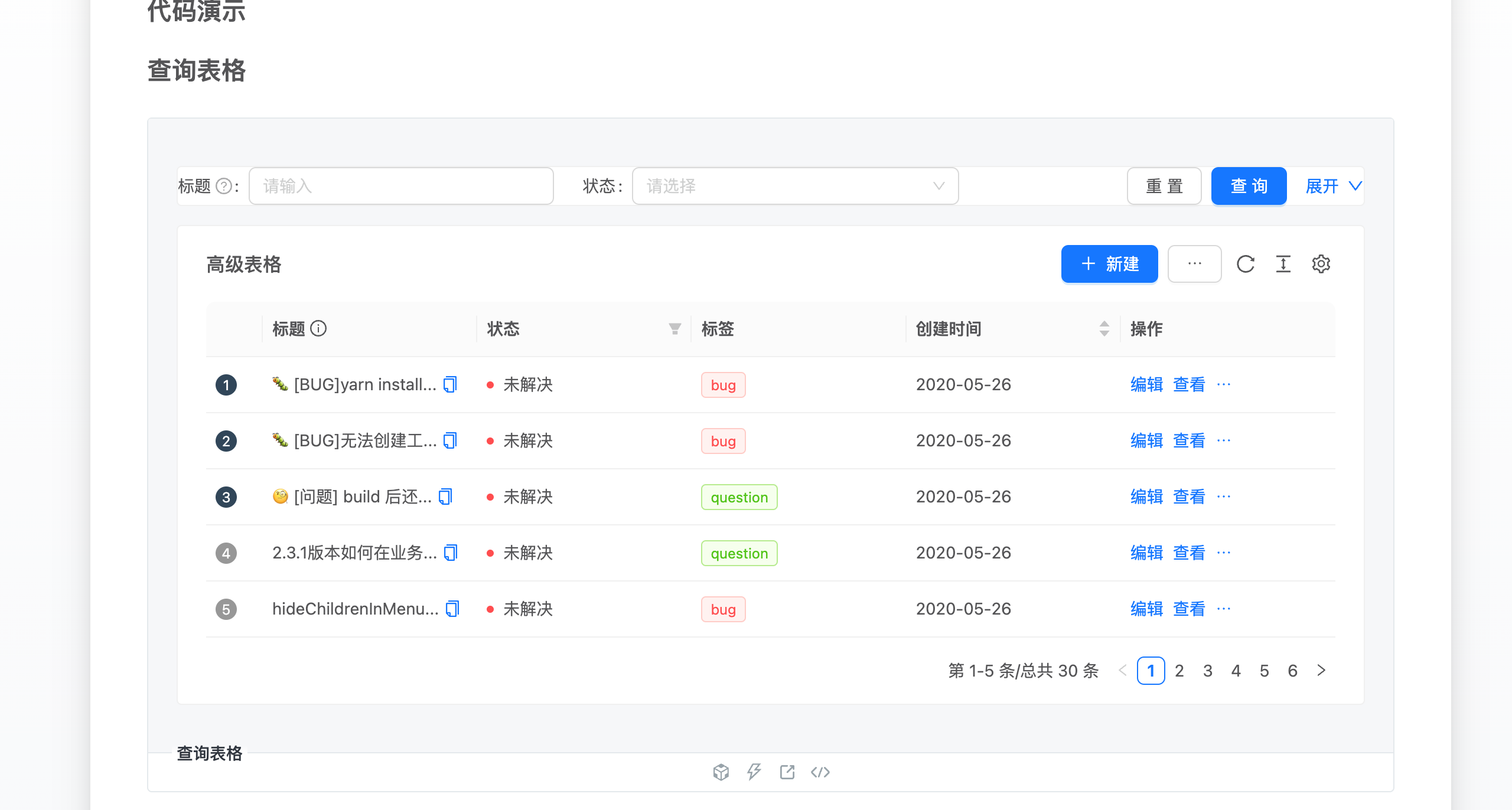Open the 状态 column filter funnel
The width and height of the screenshot is (1512, 810).
674,328
